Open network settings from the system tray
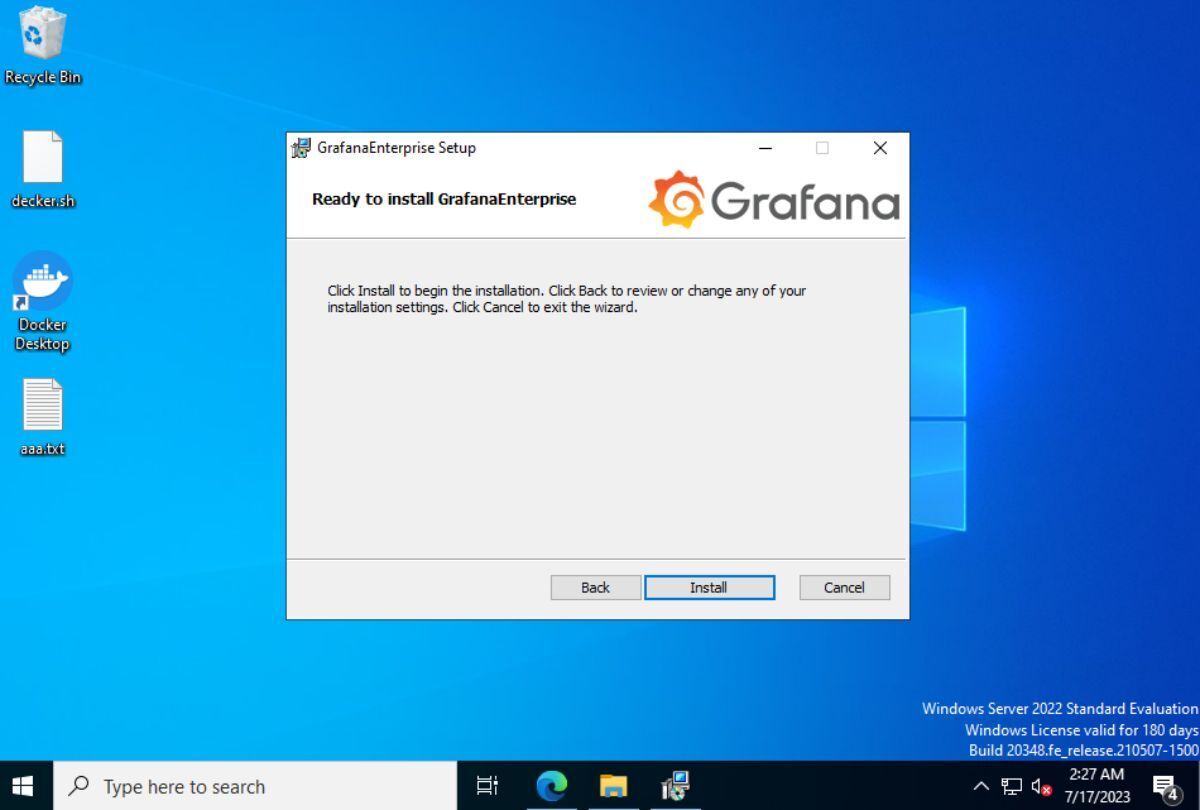Viewport: 1200px width, 810px height. pyautogui.click(x=1010, y=785)
